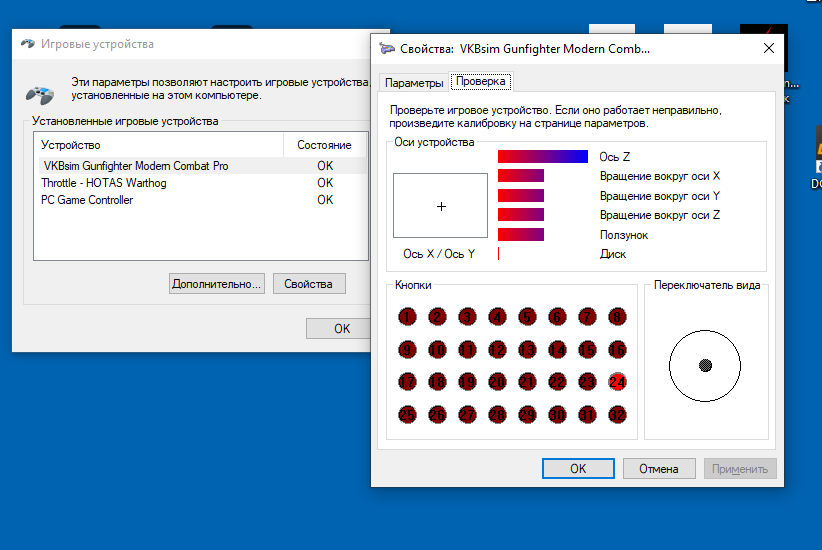Image resolution: width=822 pixels, height=550 pixels.
Task: Click the POV hat switch indicator circle
Action: click(705, 365)
